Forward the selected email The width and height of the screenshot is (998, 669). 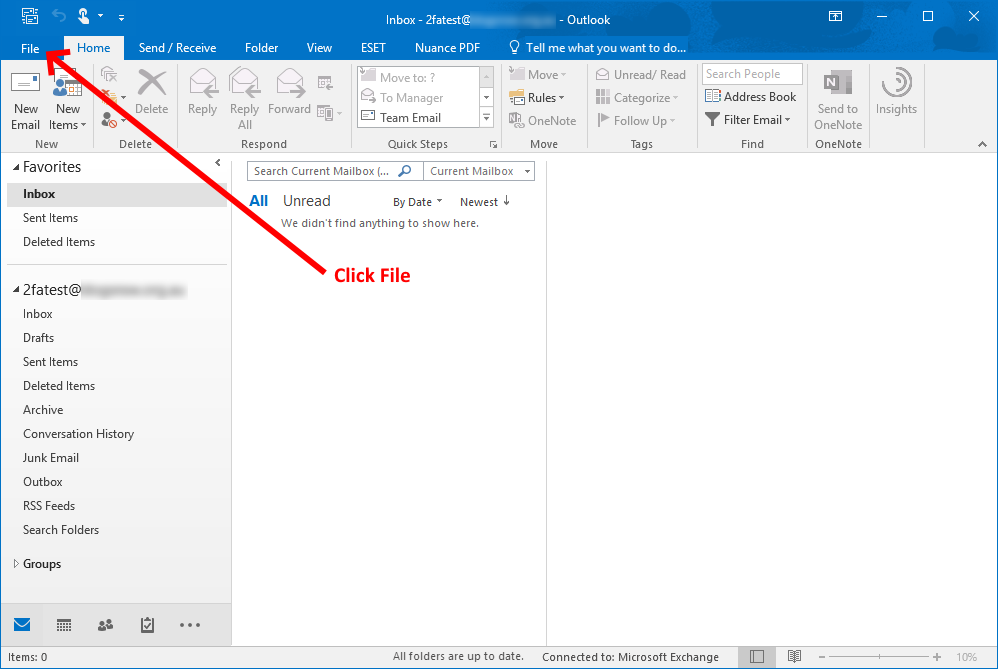point(290,93)
